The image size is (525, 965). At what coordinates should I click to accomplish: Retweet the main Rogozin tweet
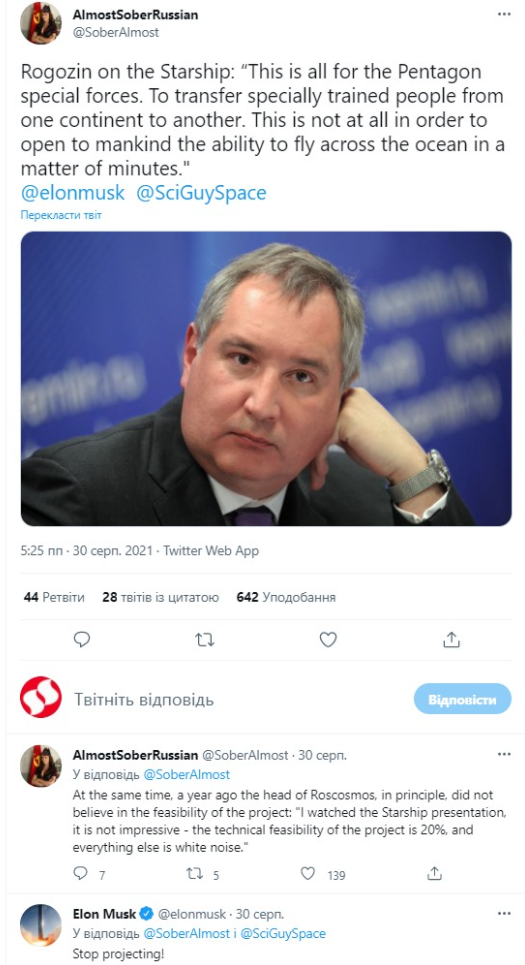204,640
